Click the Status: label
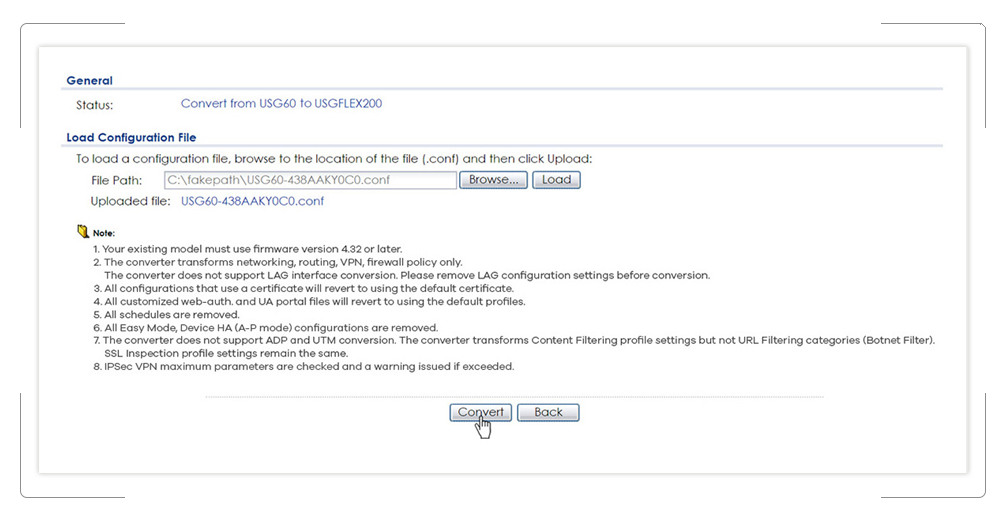The height and width of the screenshot is (530, 1000). [x=94, y=104]
